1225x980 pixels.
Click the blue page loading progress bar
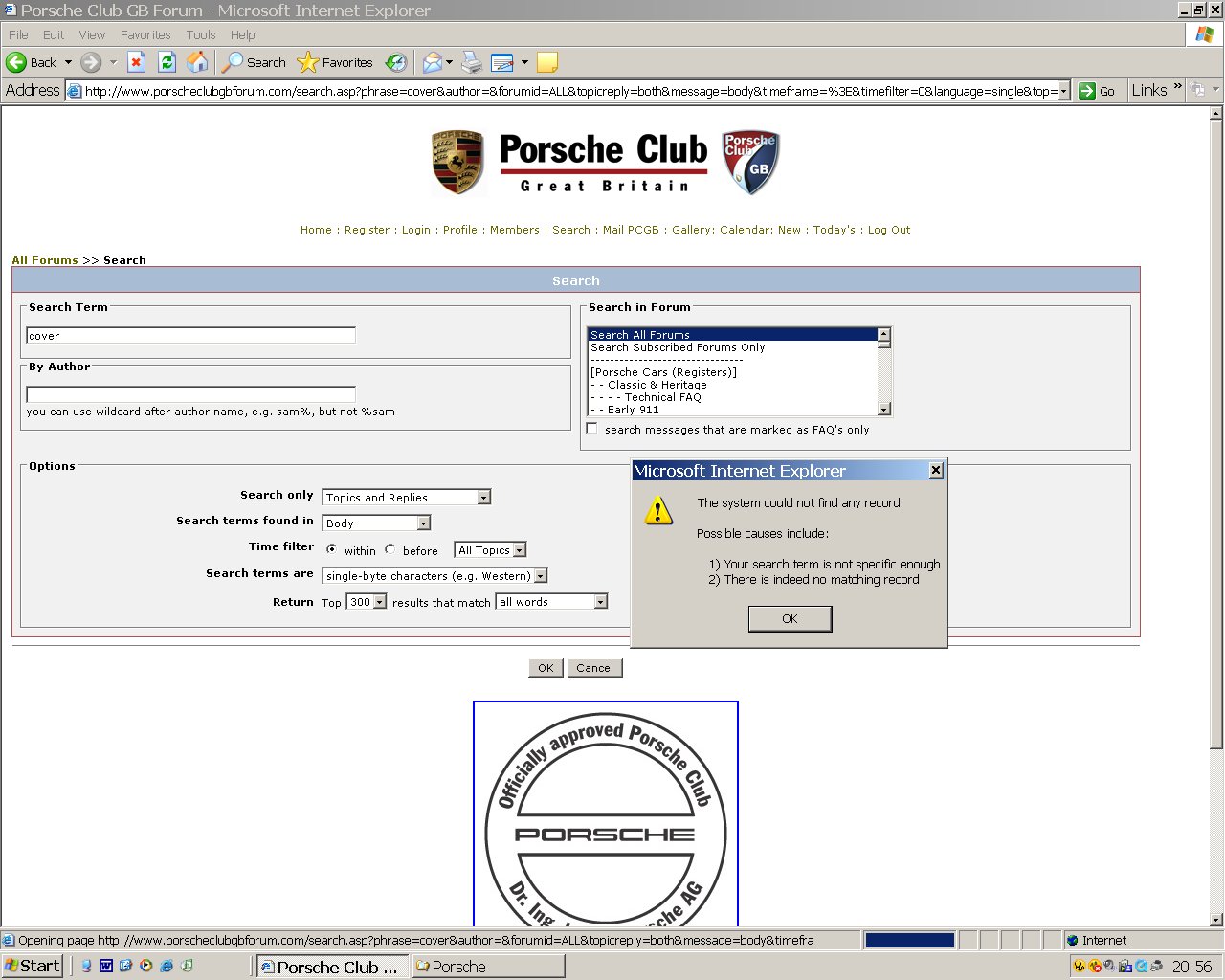point(910,941)
